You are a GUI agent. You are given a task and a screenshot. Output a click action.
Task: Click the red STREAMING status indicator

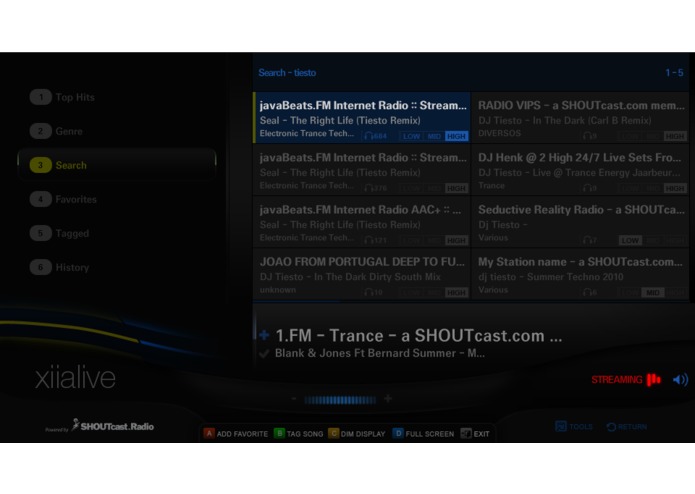[x=626, y=380]
